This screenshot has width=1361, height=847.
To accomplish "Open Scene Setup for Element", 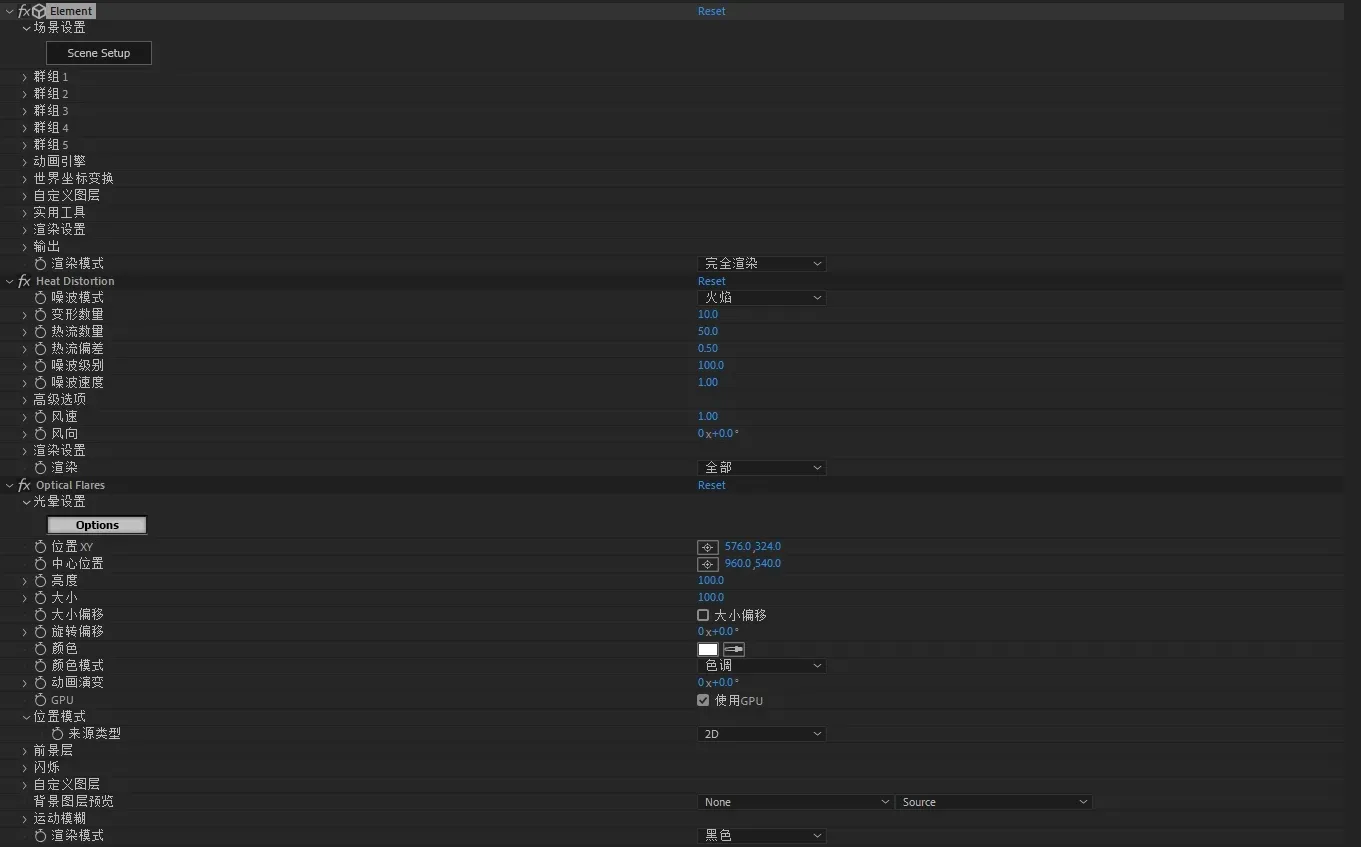I will (99, 53).
